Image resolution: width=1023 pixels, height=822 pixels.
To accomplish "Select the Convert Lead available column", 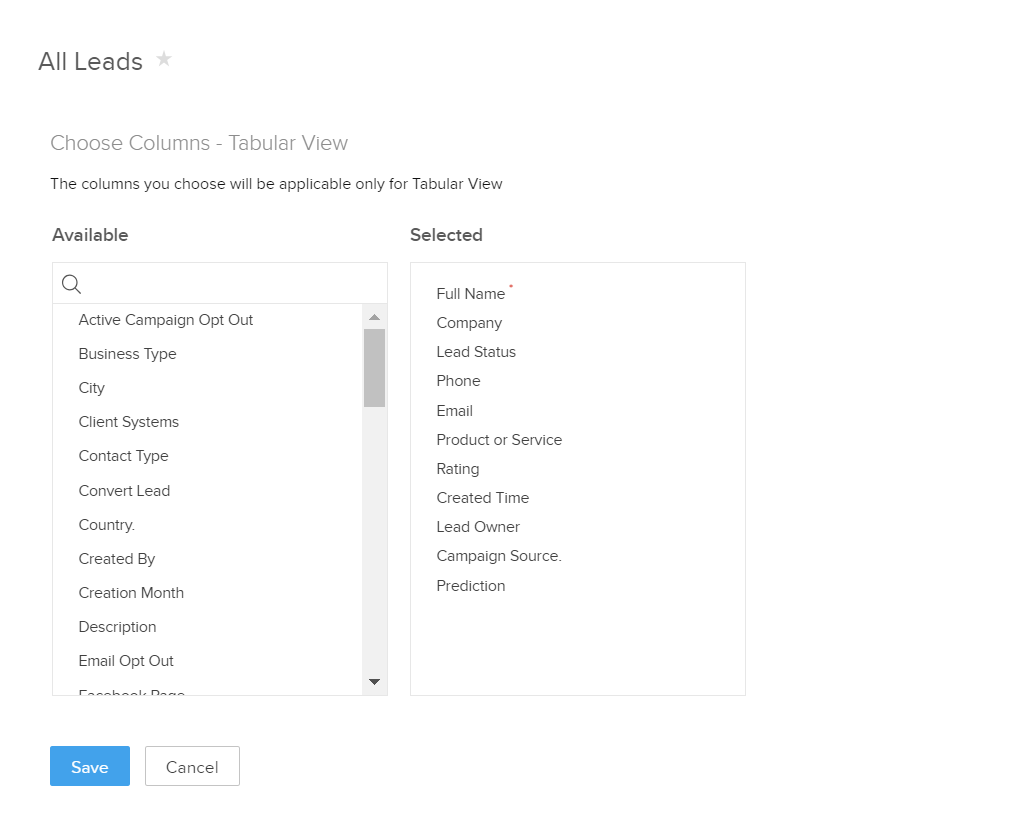I will pos(125,491).
